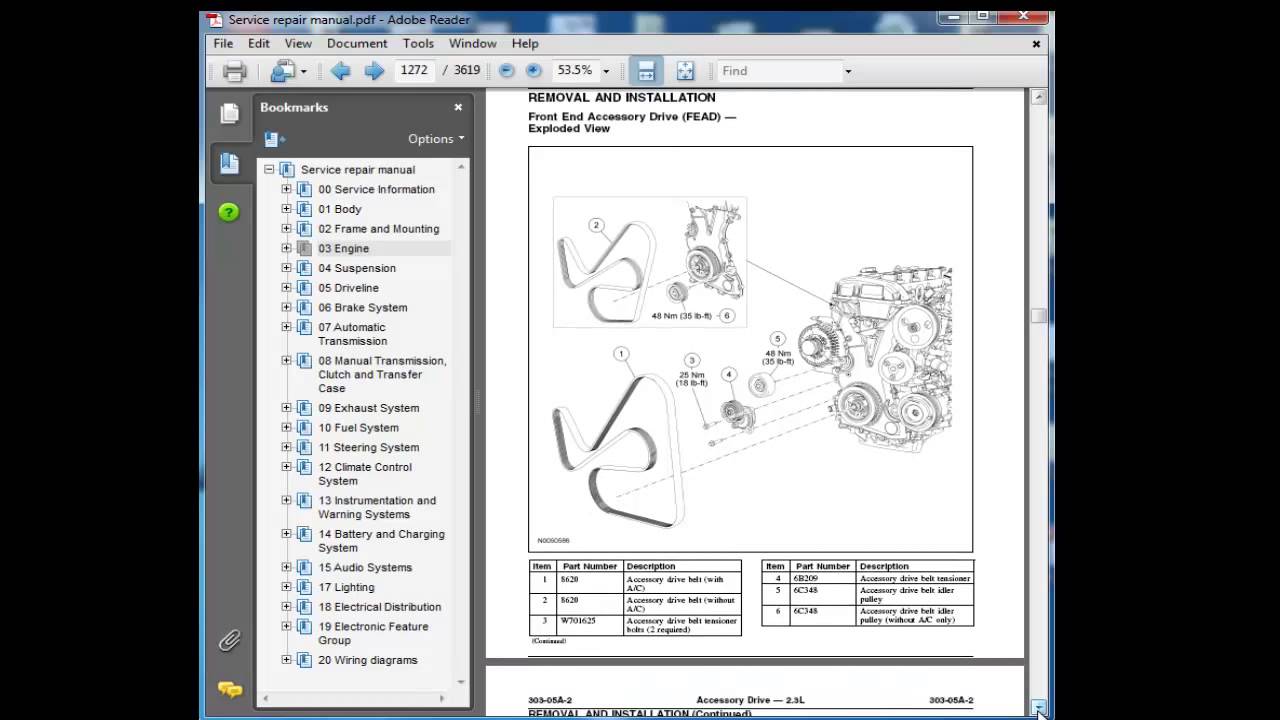
Task: Select the 07 Automatic Transmission bookmark
Action: (x=352, y=334)
